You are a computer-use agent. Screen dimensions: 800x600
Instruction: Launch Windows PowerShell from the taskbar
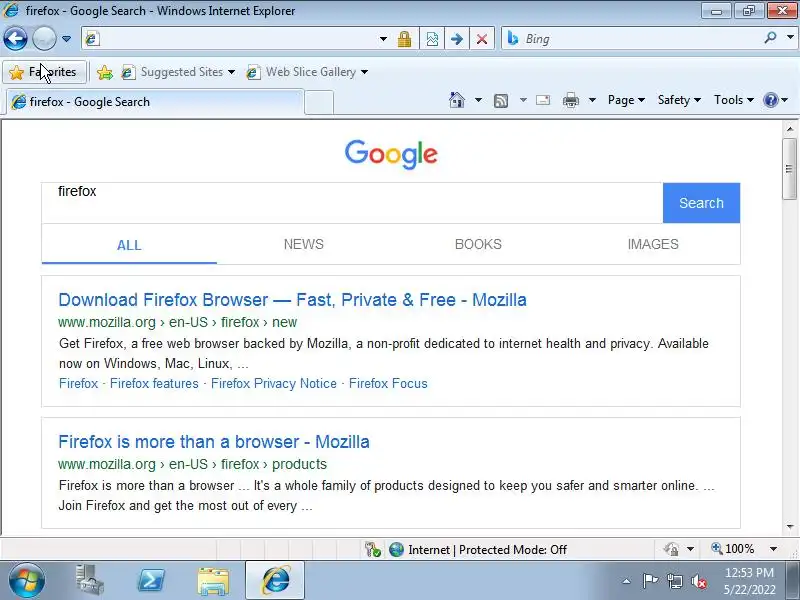(x=152, y=581)
